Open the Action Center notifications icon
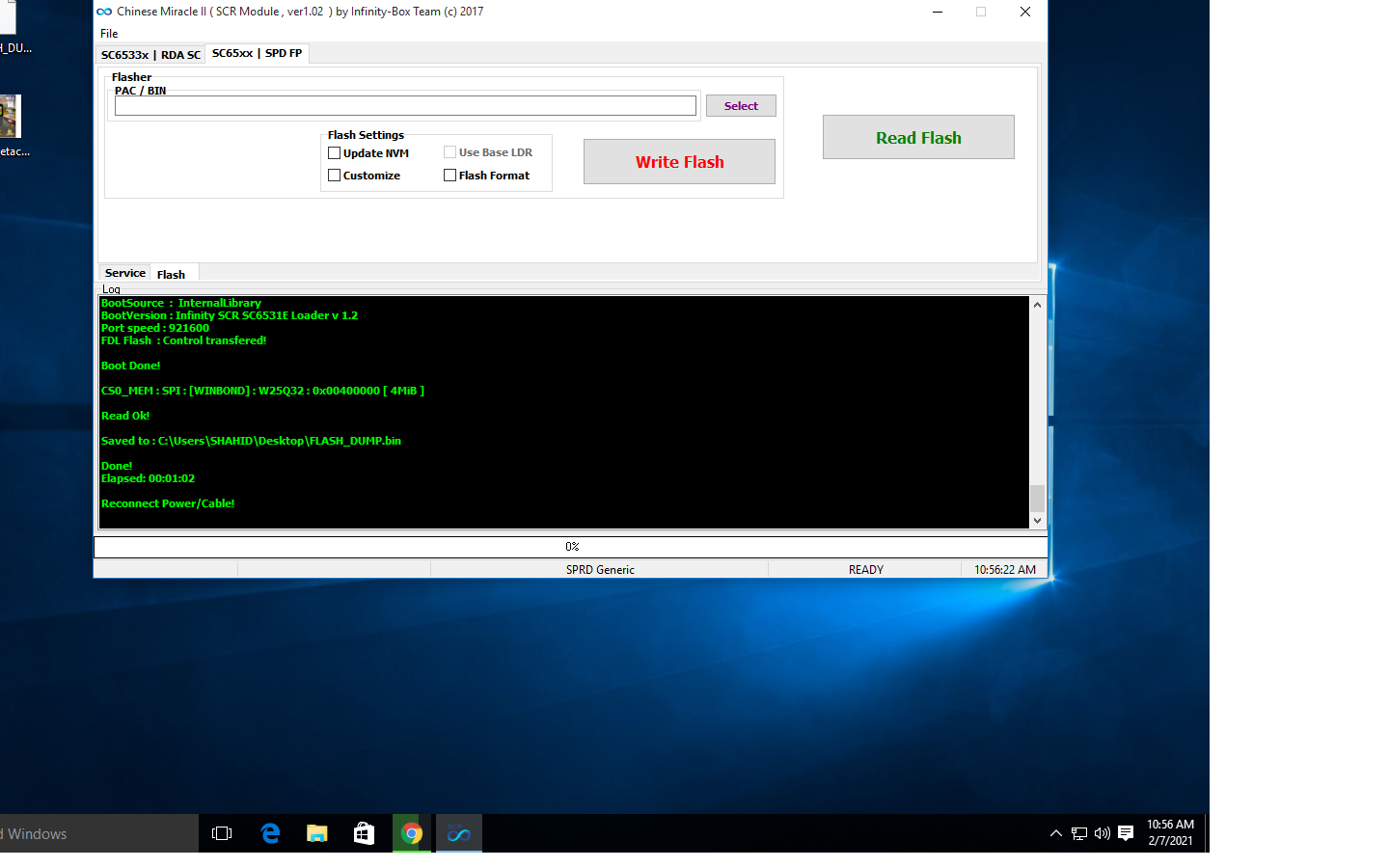This screenshot has width=1389, height=868. coord(1126,833)
